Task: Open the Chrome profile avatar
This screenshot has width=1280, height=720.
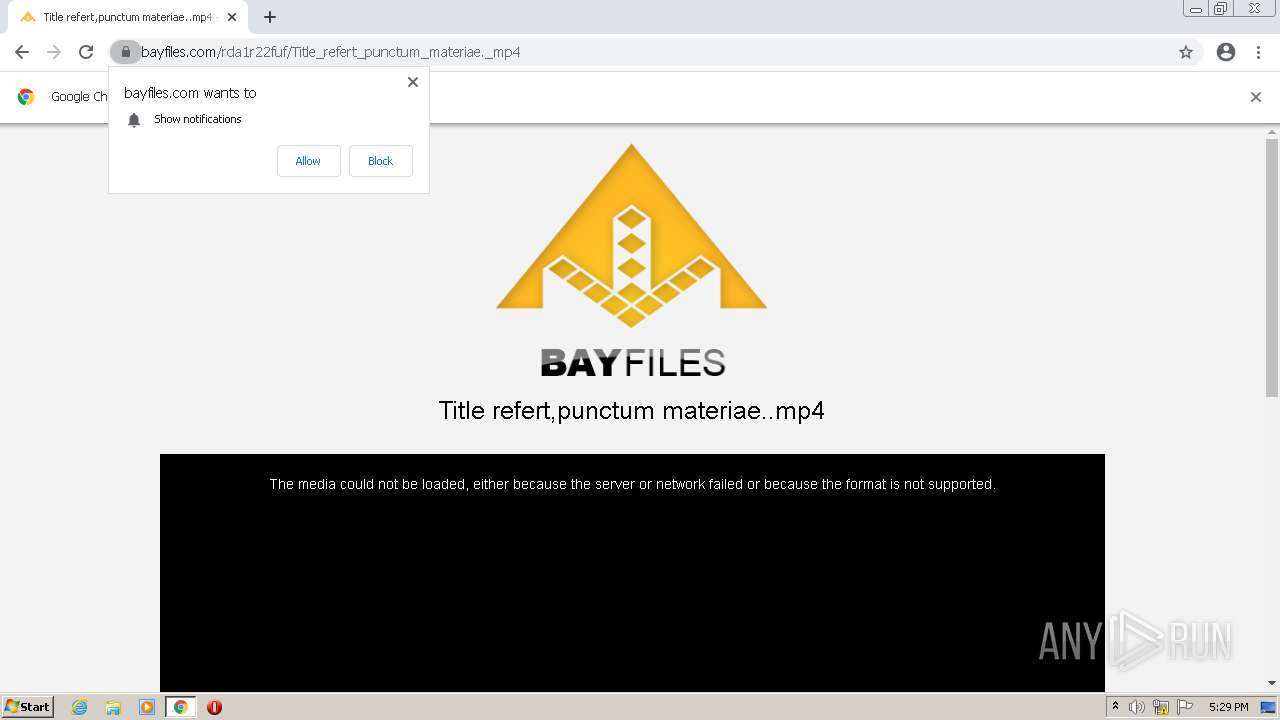Action: click(1226, 52)
